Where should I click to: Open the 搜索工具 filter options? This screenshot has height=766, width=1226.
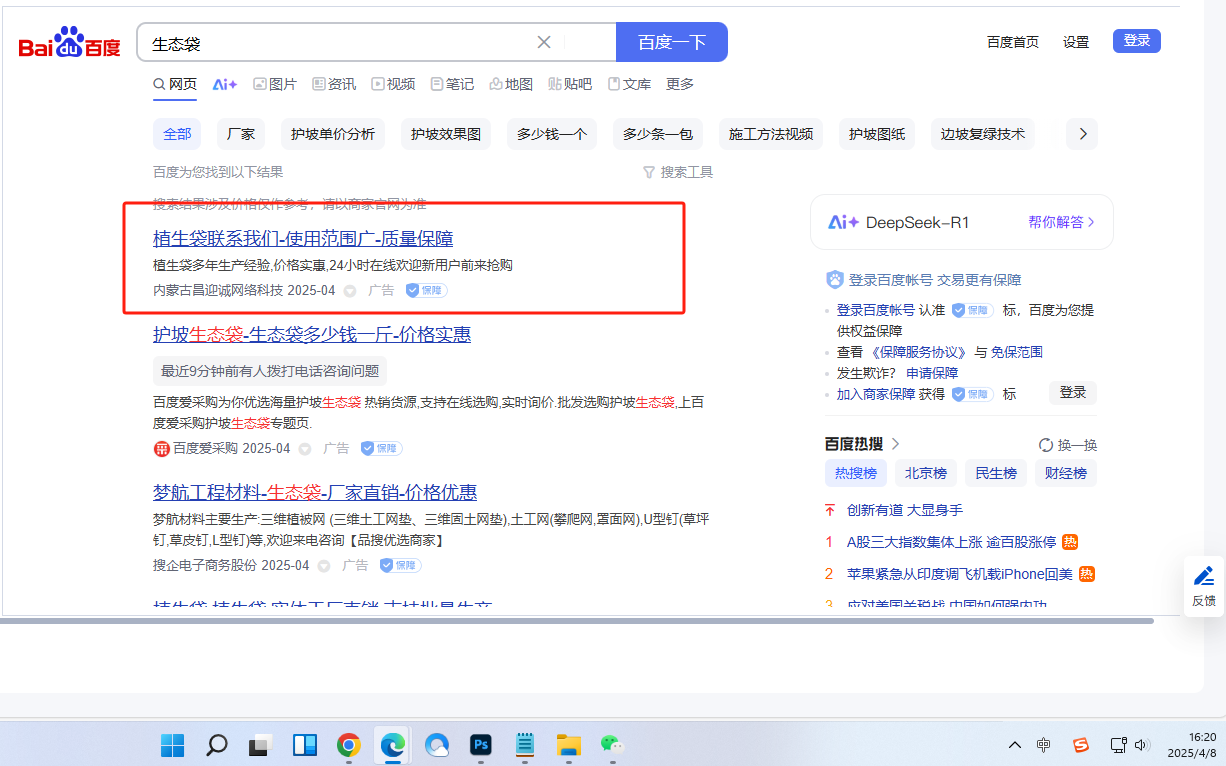(678, 172)
